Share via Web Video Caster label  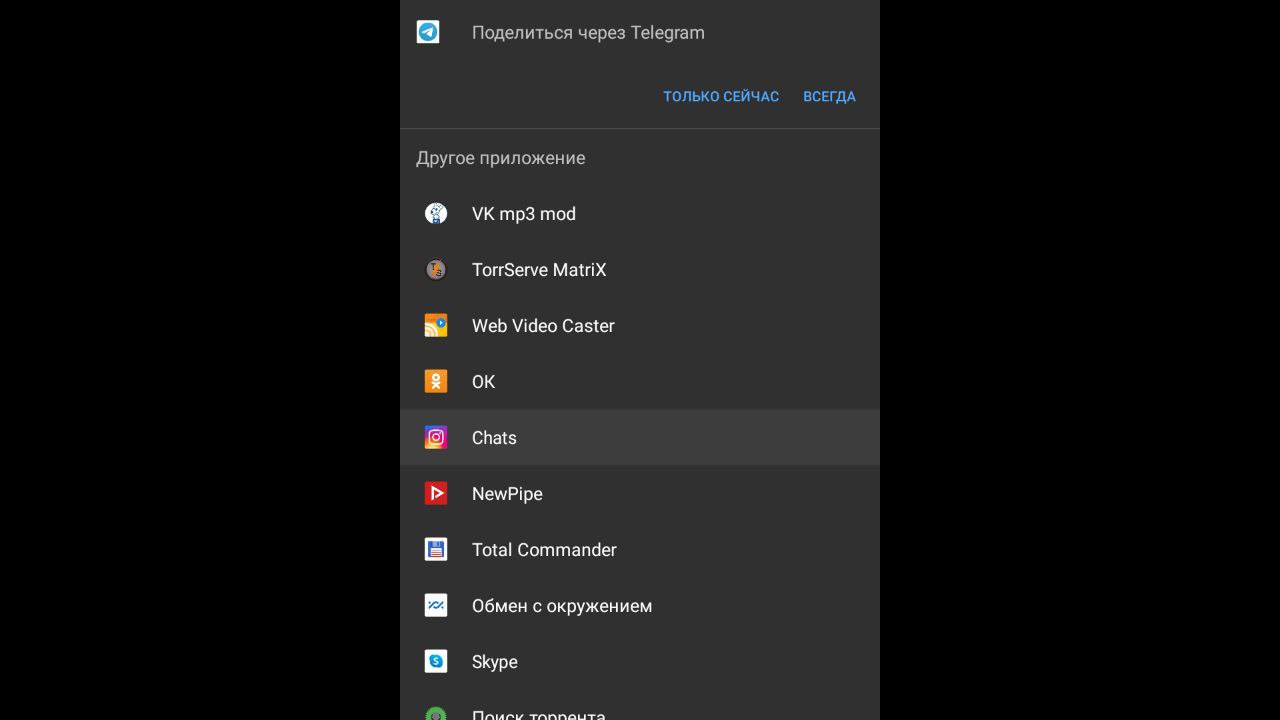543,325
